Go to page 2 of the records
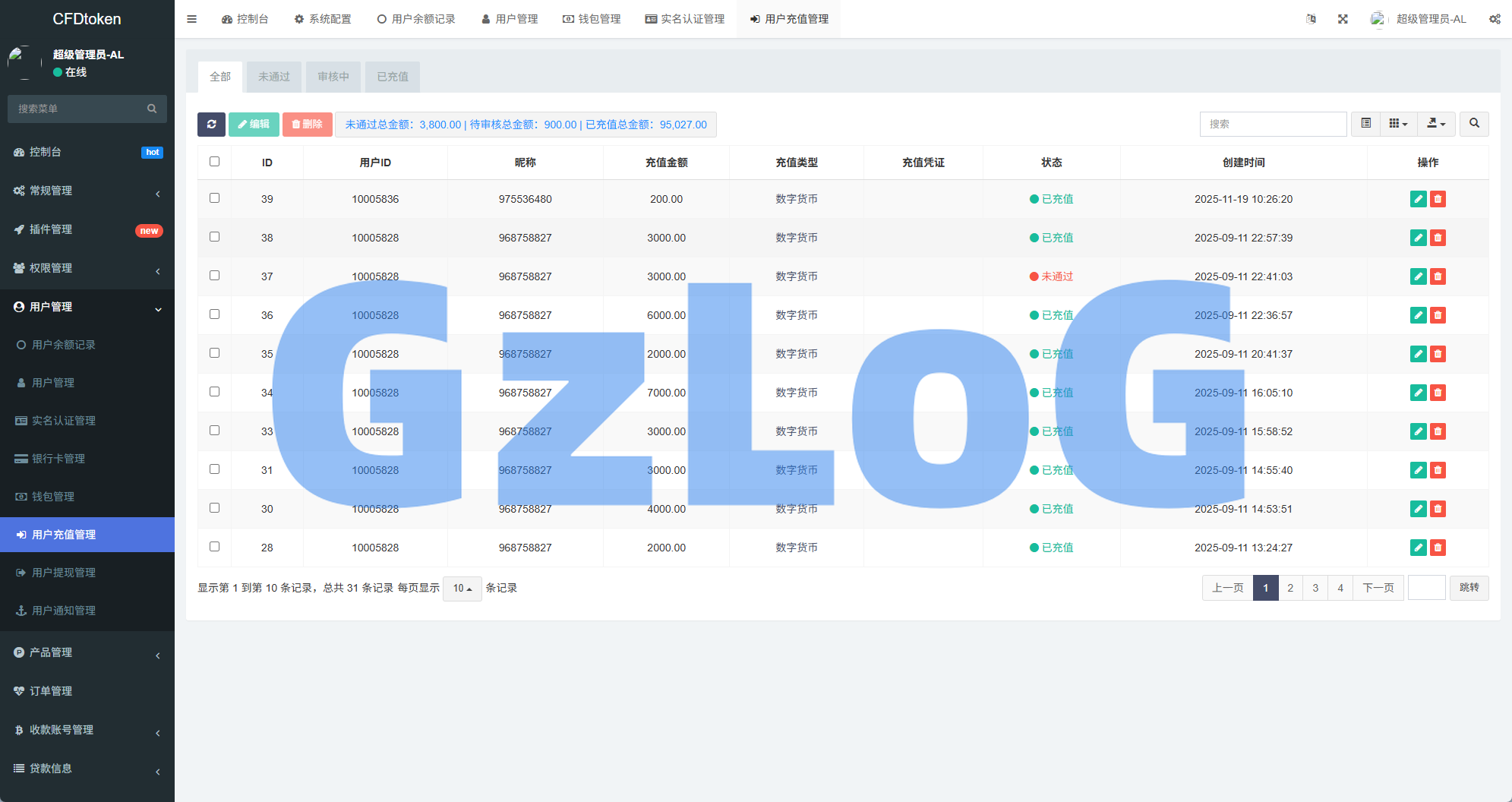The width and height of the screenshot is (1512, 802). click(1290, 588)
